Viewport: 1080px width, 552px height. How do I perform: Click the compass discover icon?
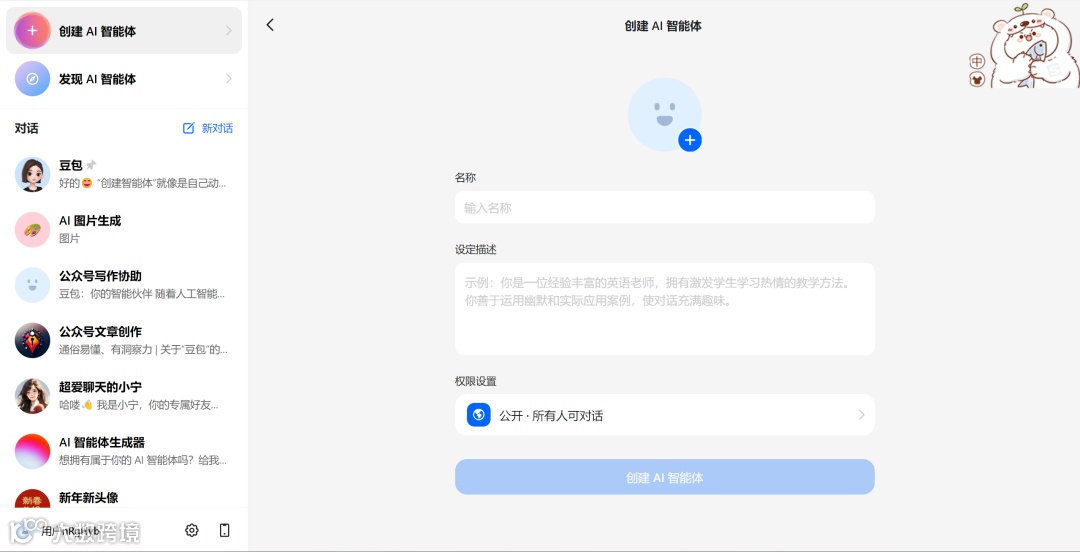click(32, 79)
